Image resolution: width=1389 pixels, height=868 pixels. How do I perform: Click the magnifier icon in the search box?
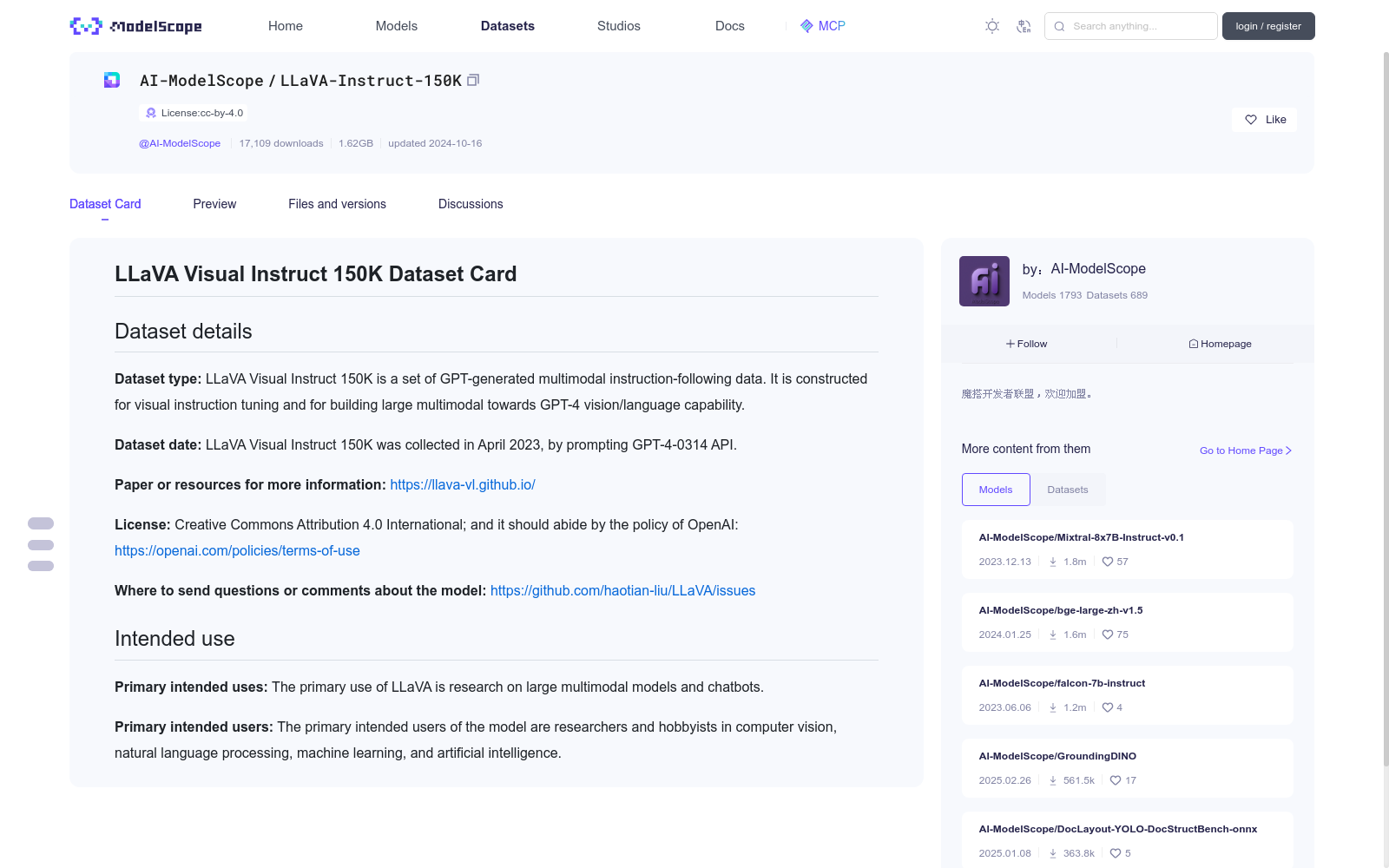(1059, 26)
